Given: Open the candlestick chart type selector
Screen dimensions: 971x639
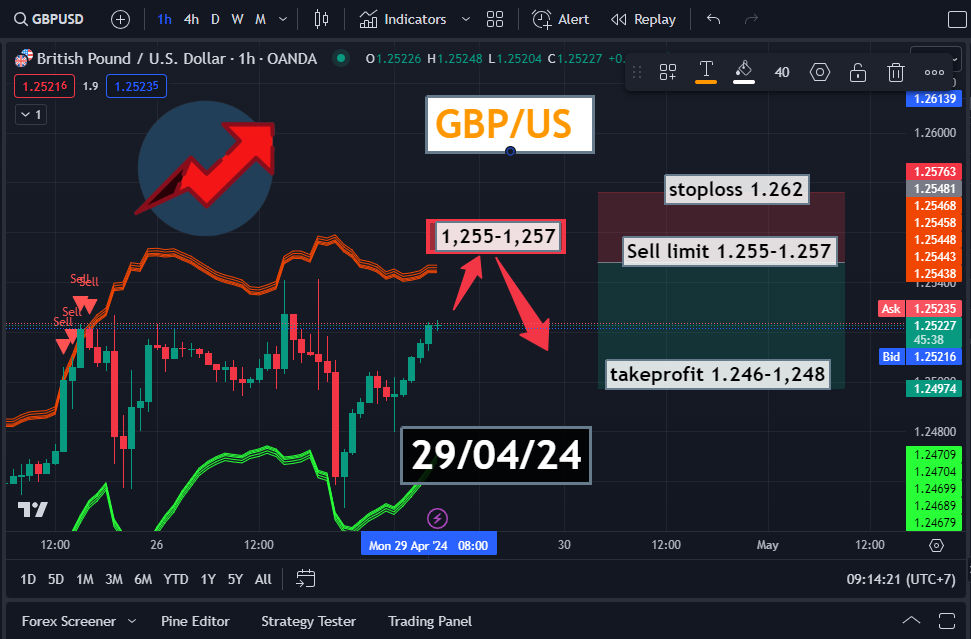Looking at the screenshot, I should 321,19.
